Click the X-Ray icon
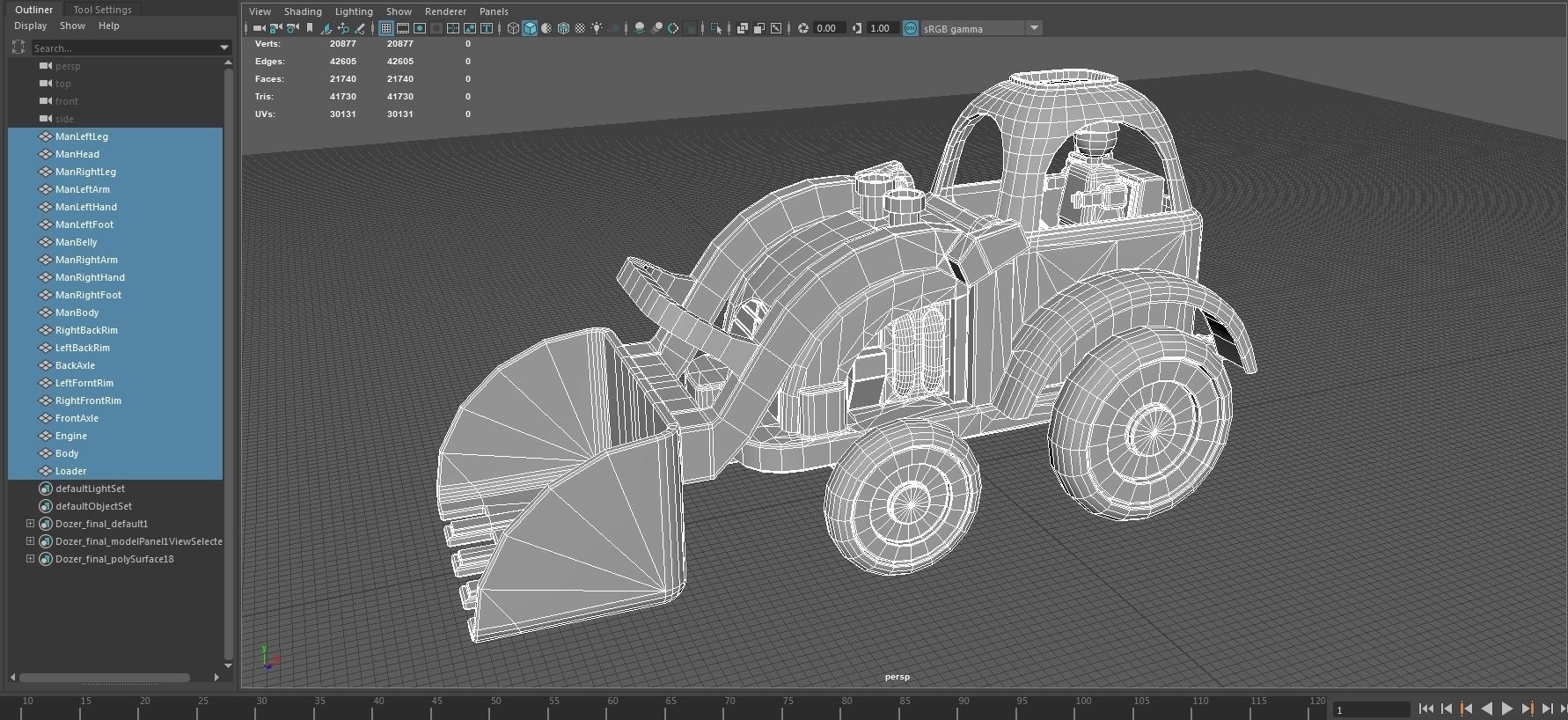1568x720 pixels. pyautogui.click(x=742, y=28)
